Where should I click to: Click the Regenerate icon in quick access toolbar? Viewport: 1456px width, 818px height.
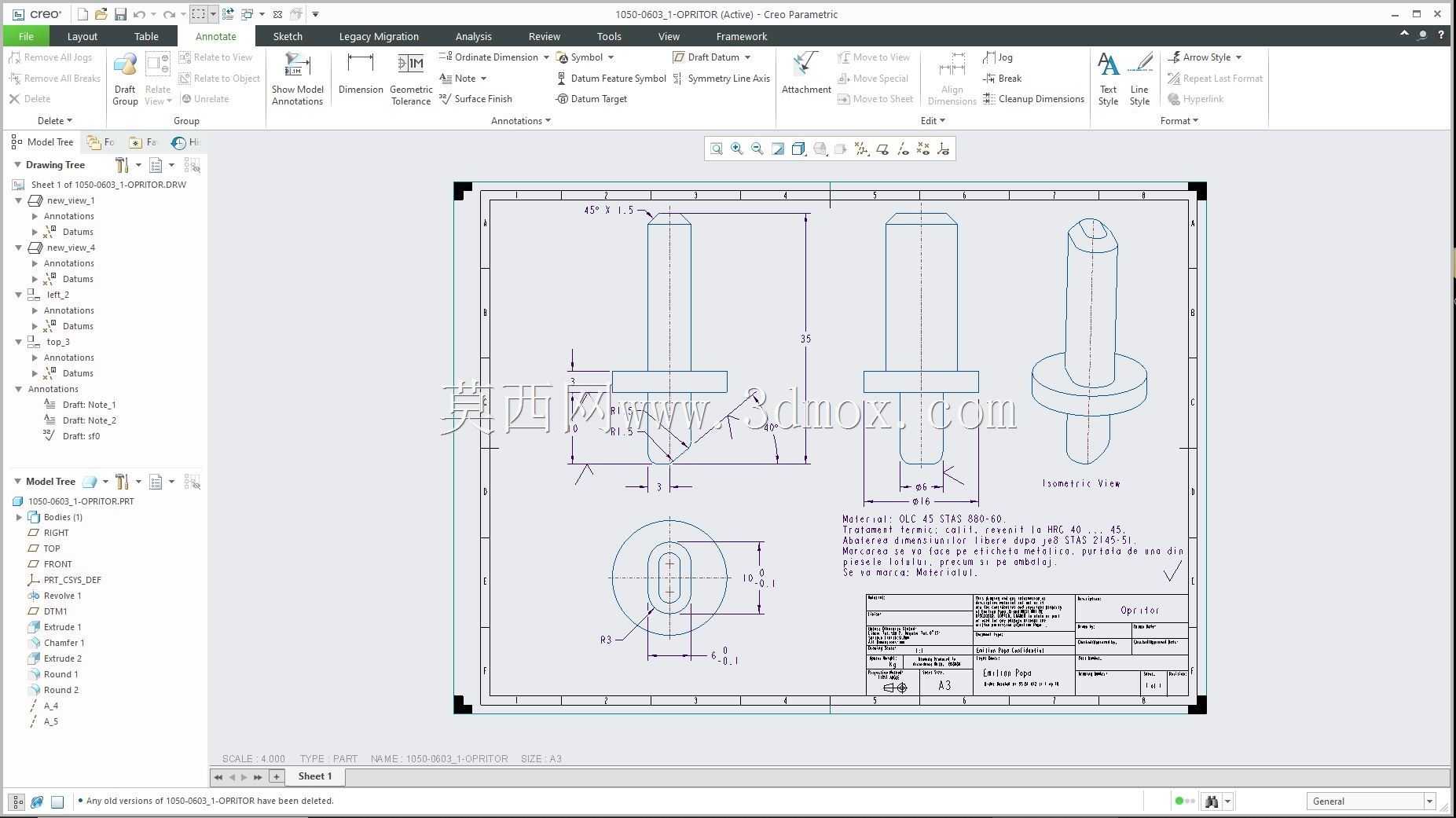(x=228, y=14)
